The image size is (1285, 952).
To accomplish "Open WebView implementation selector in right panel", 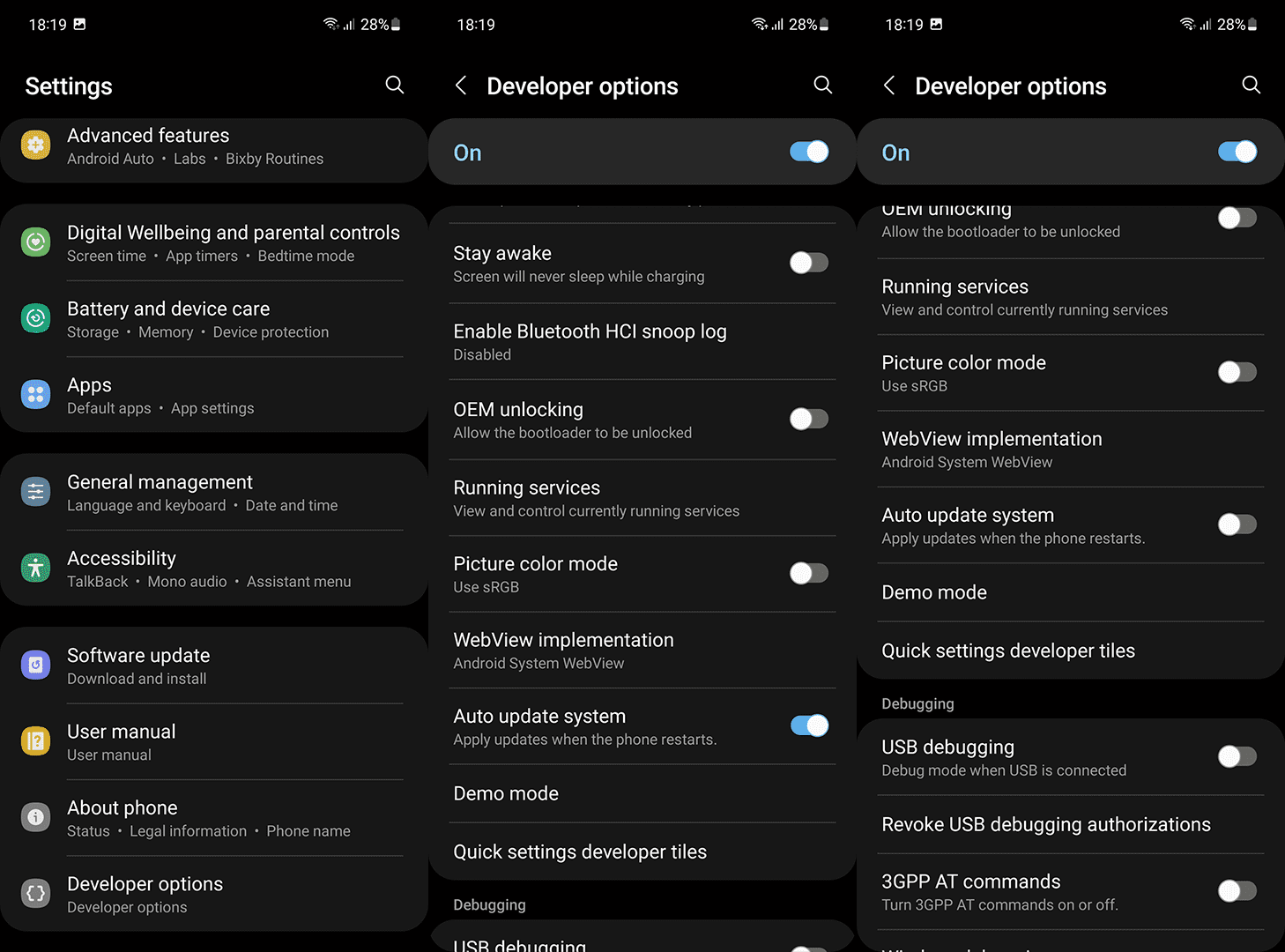I will point(1071,450).
